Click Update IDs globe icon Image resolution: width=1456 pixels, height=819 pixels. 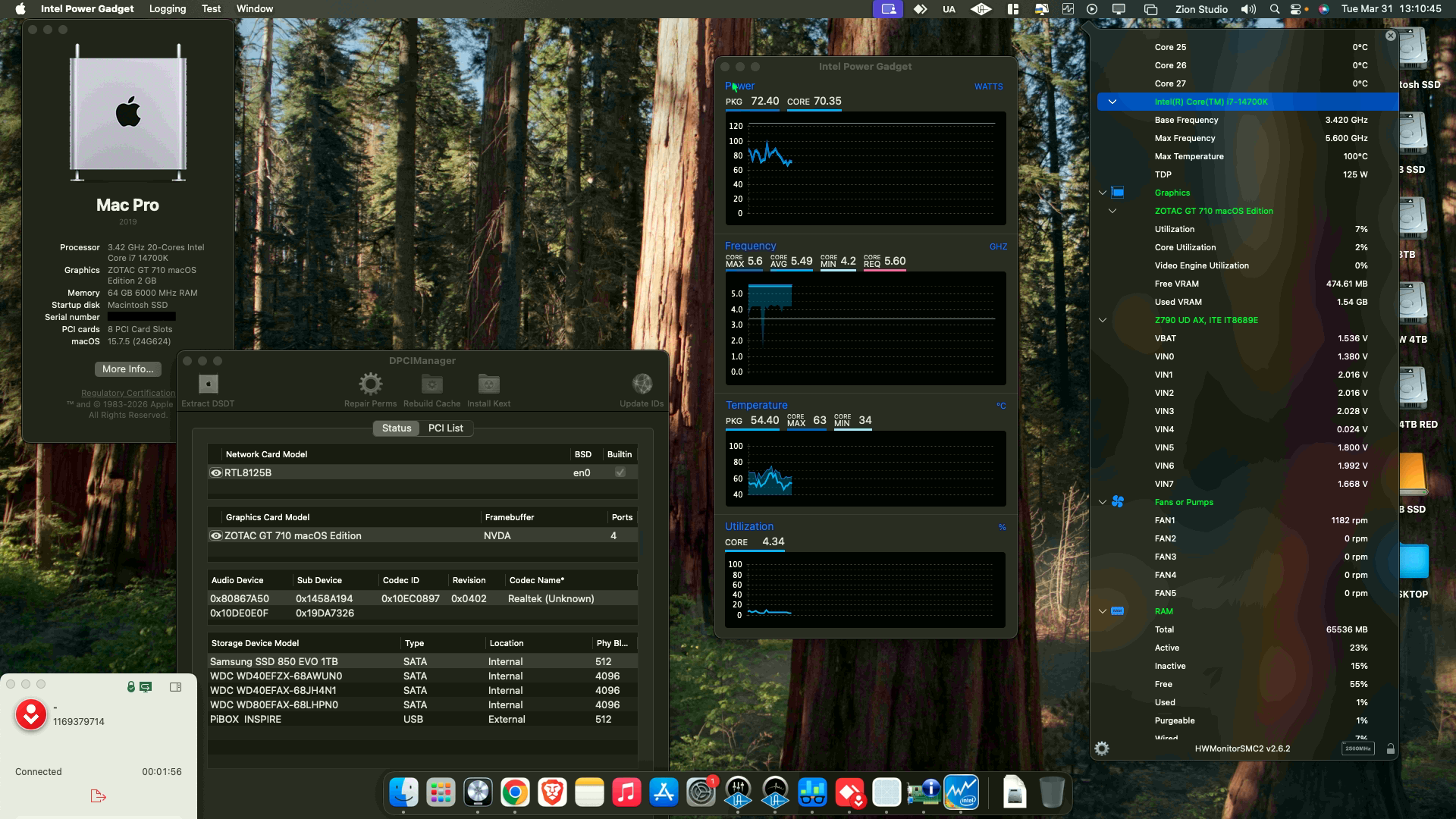coord(642,384)
